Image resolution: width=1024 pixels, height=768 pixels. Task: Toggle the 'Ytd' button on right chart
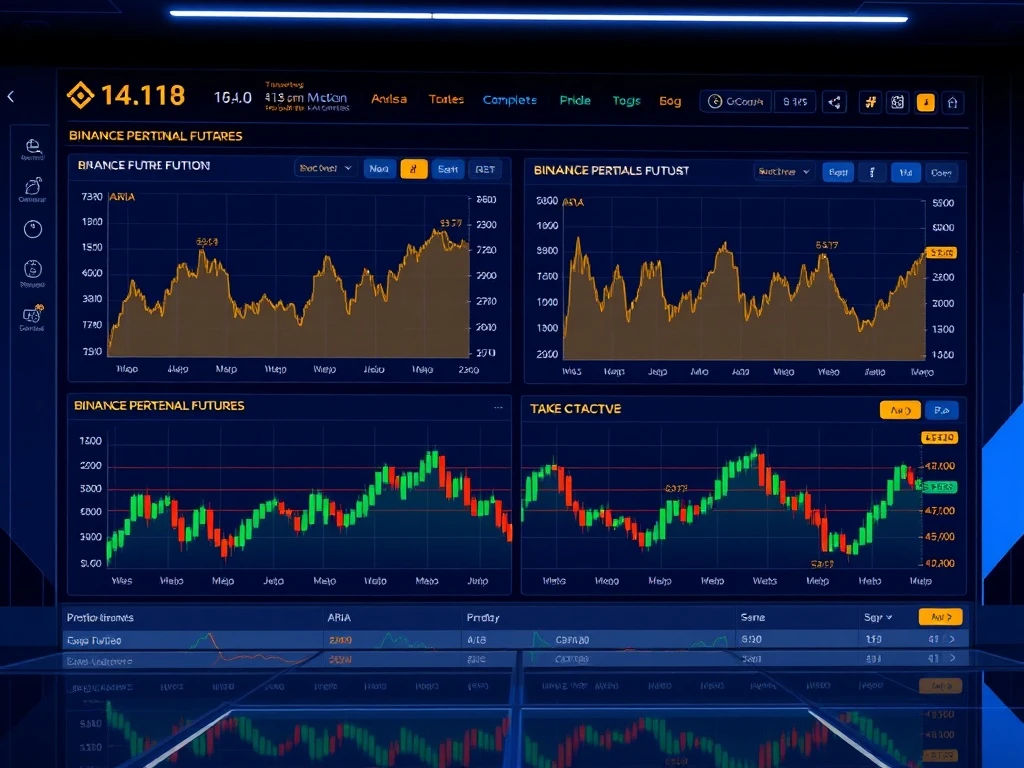(x=906, y=172)
